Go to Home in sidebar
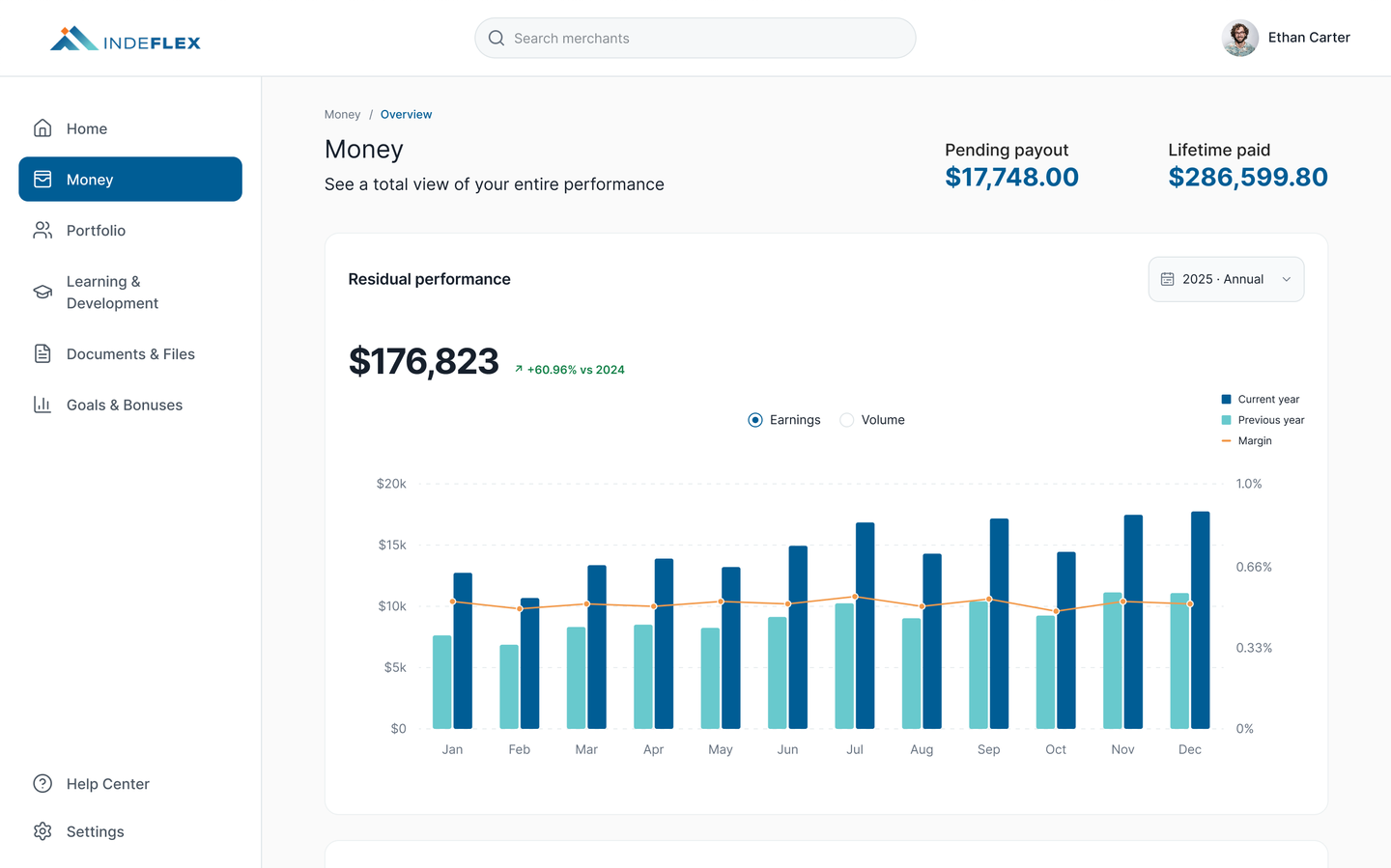Viewport: 1391px width, 868px height. tap(130, 128)
